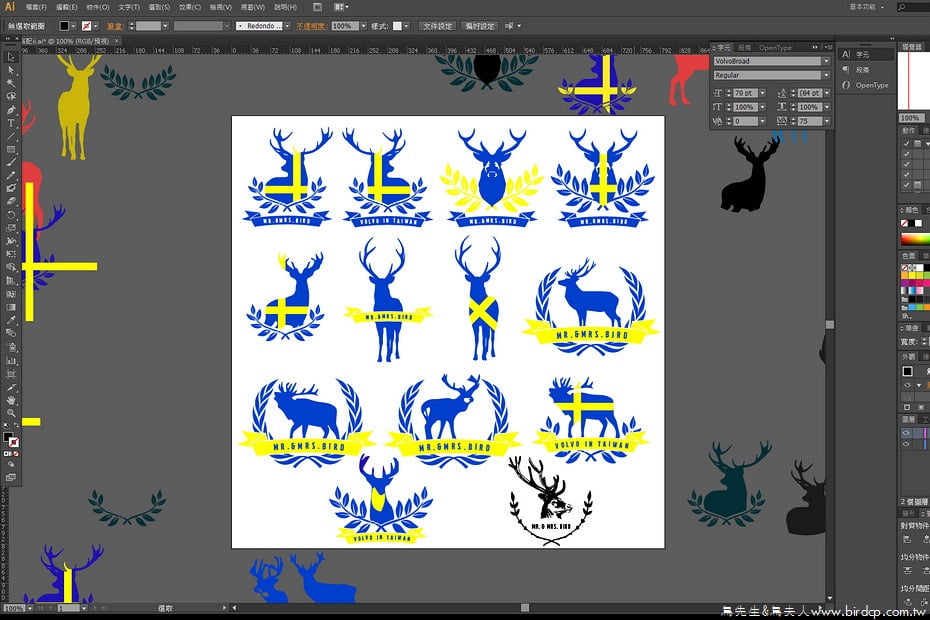Viewport: 930px width, 620px height.
Task: Open the Character panel flyout menu
Action: tap(829, 47)
